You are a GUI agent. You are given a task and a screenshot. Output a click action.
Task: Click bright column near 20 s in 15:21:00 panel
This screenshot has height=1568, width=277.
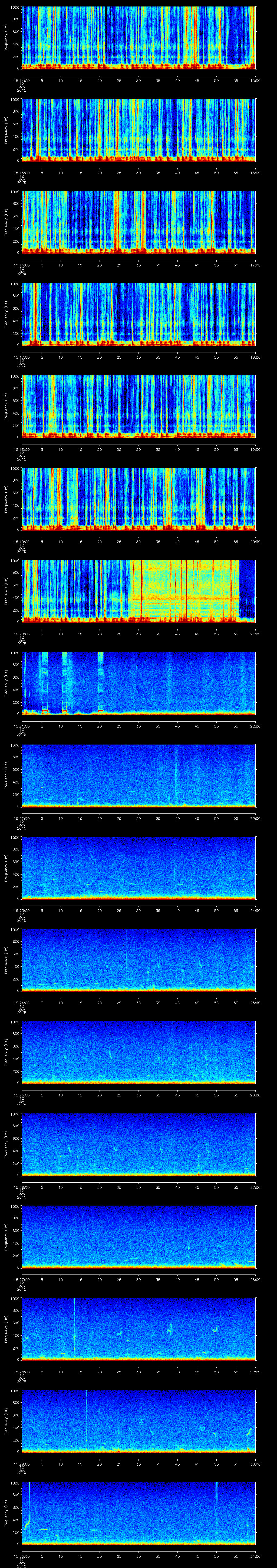coord(100,676)
